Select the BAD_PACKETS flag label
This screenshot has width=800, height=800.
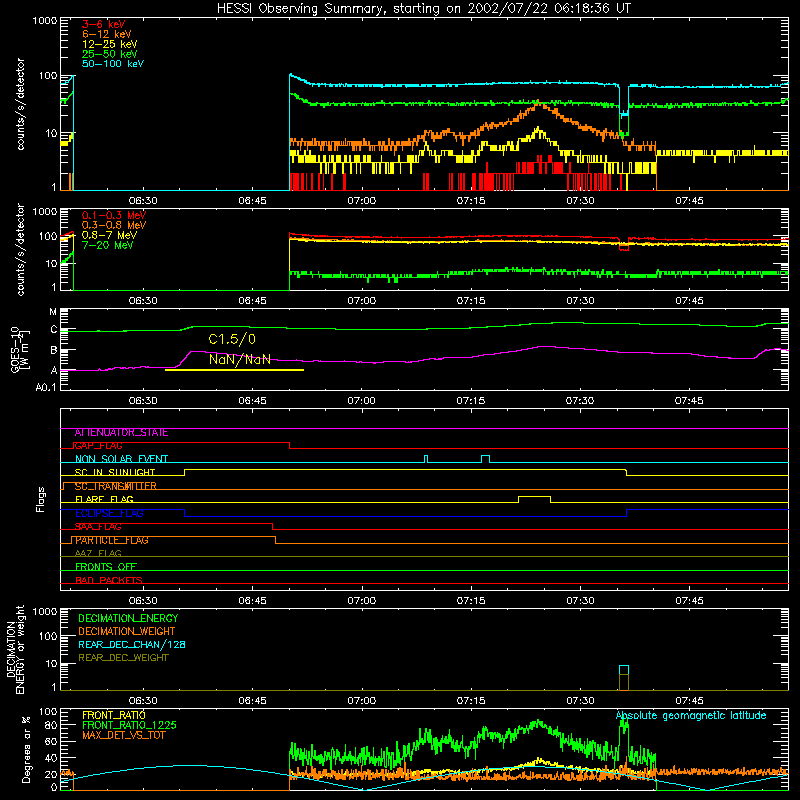pyautogui.click(x=109, y=580)
